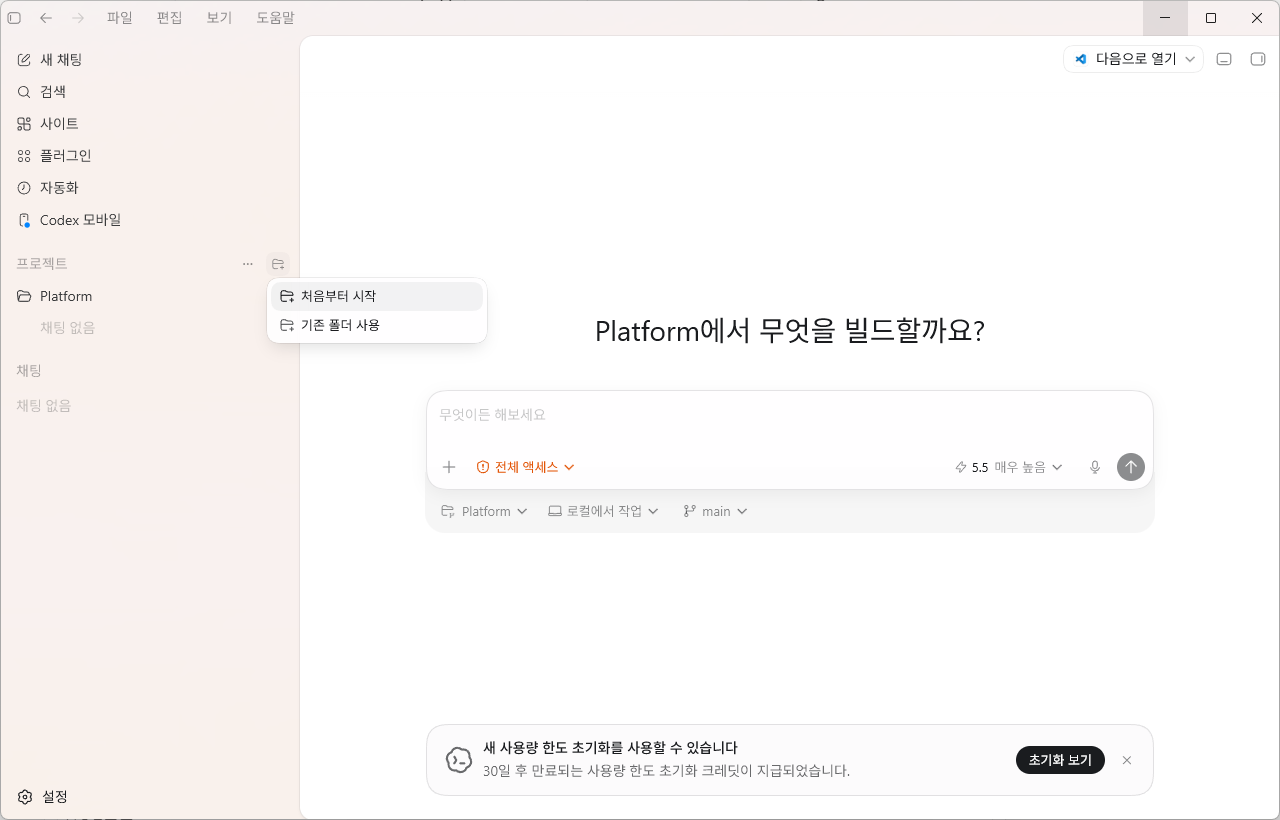
Task: Click Platform에서 무엇을 빌드할까요 heading
Action: tap(790, 331)
